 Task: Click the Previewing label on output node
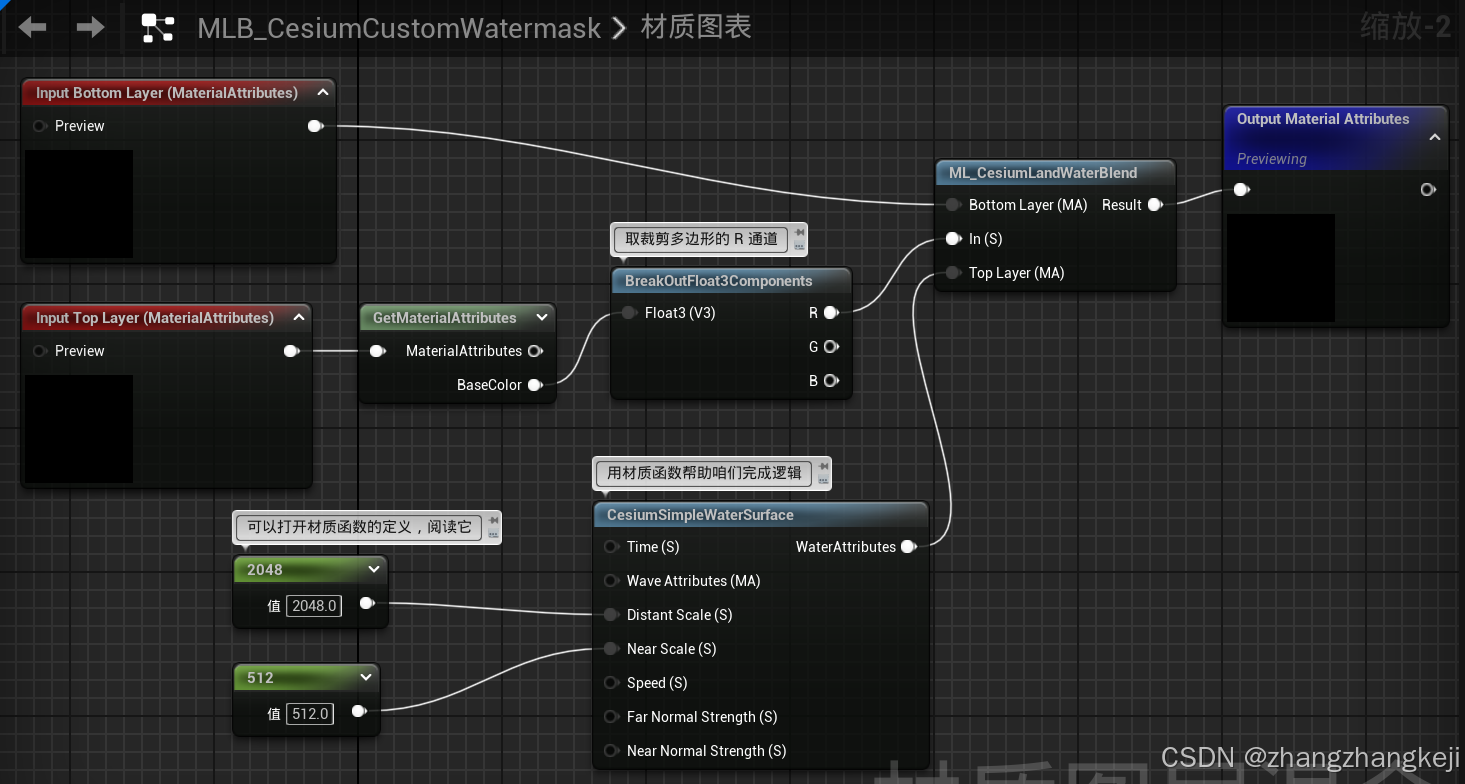[x=1272, y=159]
